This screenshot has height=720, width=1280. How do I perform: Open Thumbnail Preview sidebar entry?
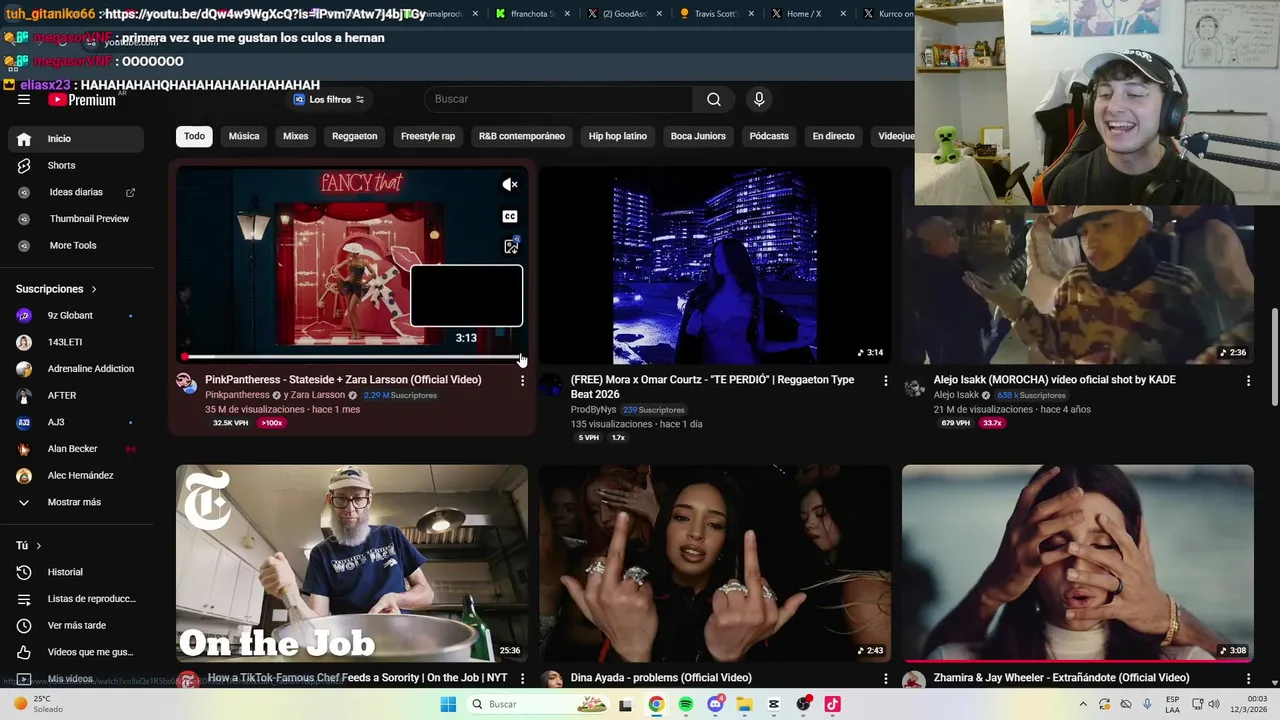click(76, 219)
